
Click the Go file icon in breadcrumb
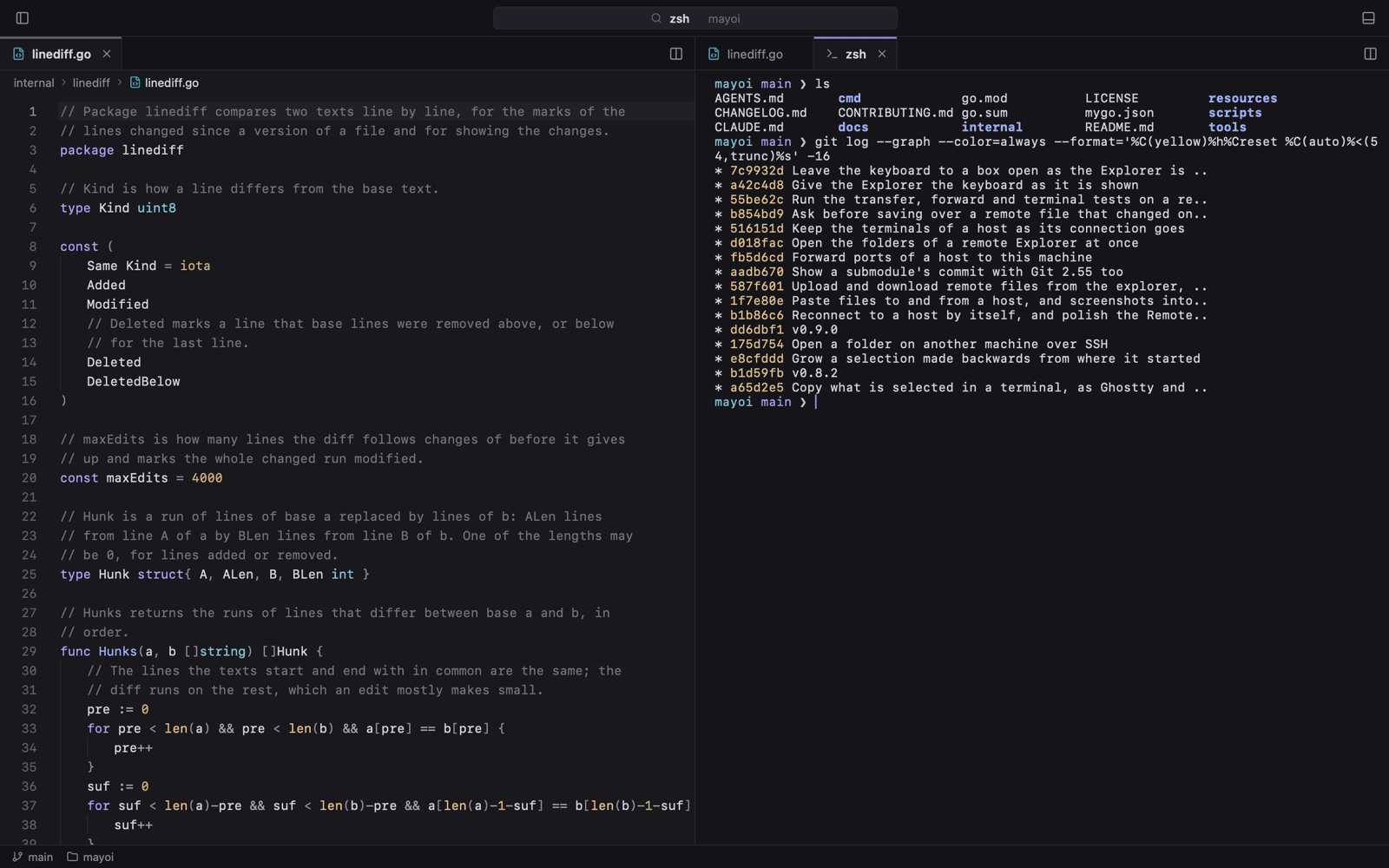135,82
